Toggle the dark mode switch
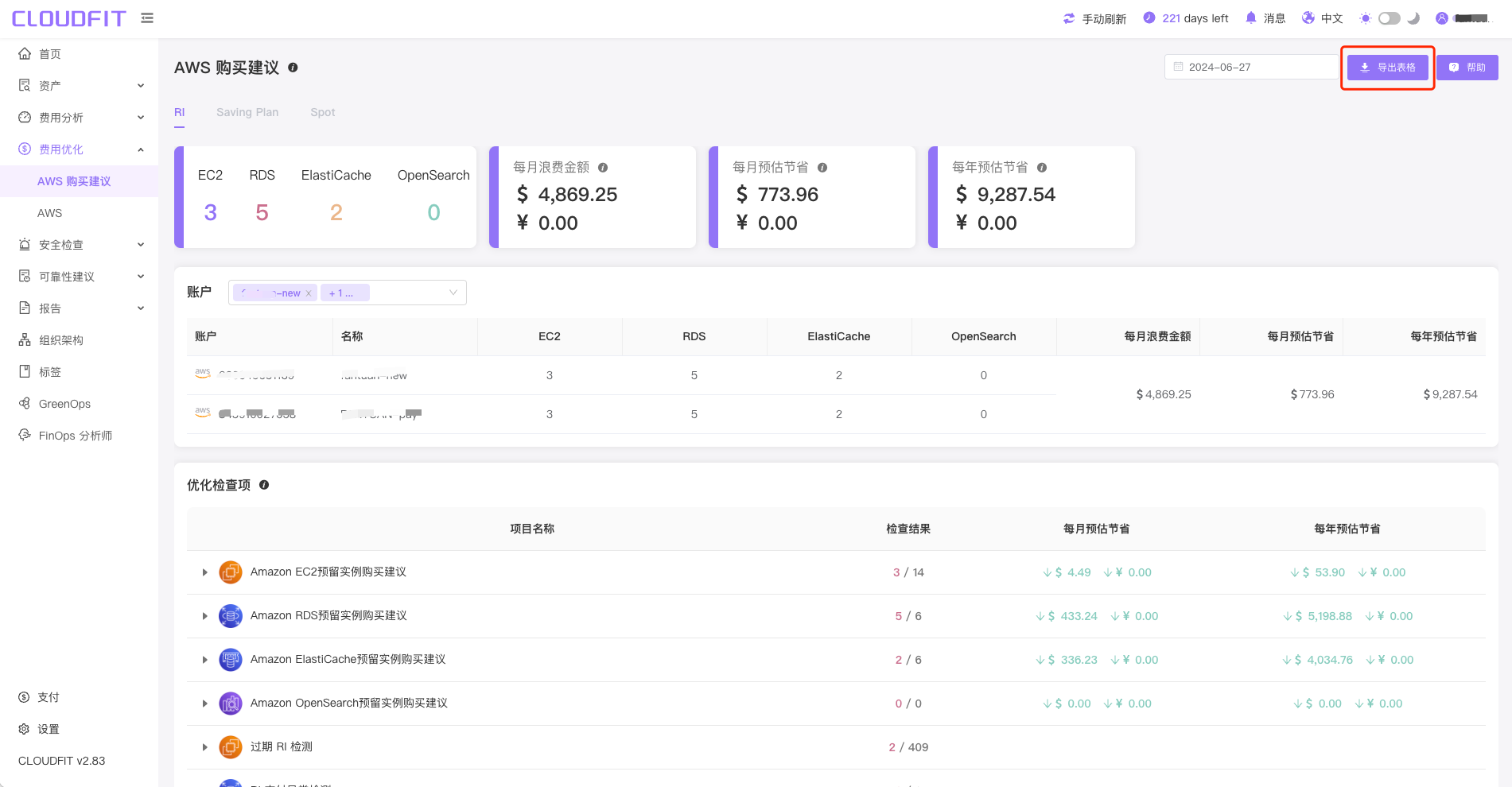1512x787 pixels. 1390,18
